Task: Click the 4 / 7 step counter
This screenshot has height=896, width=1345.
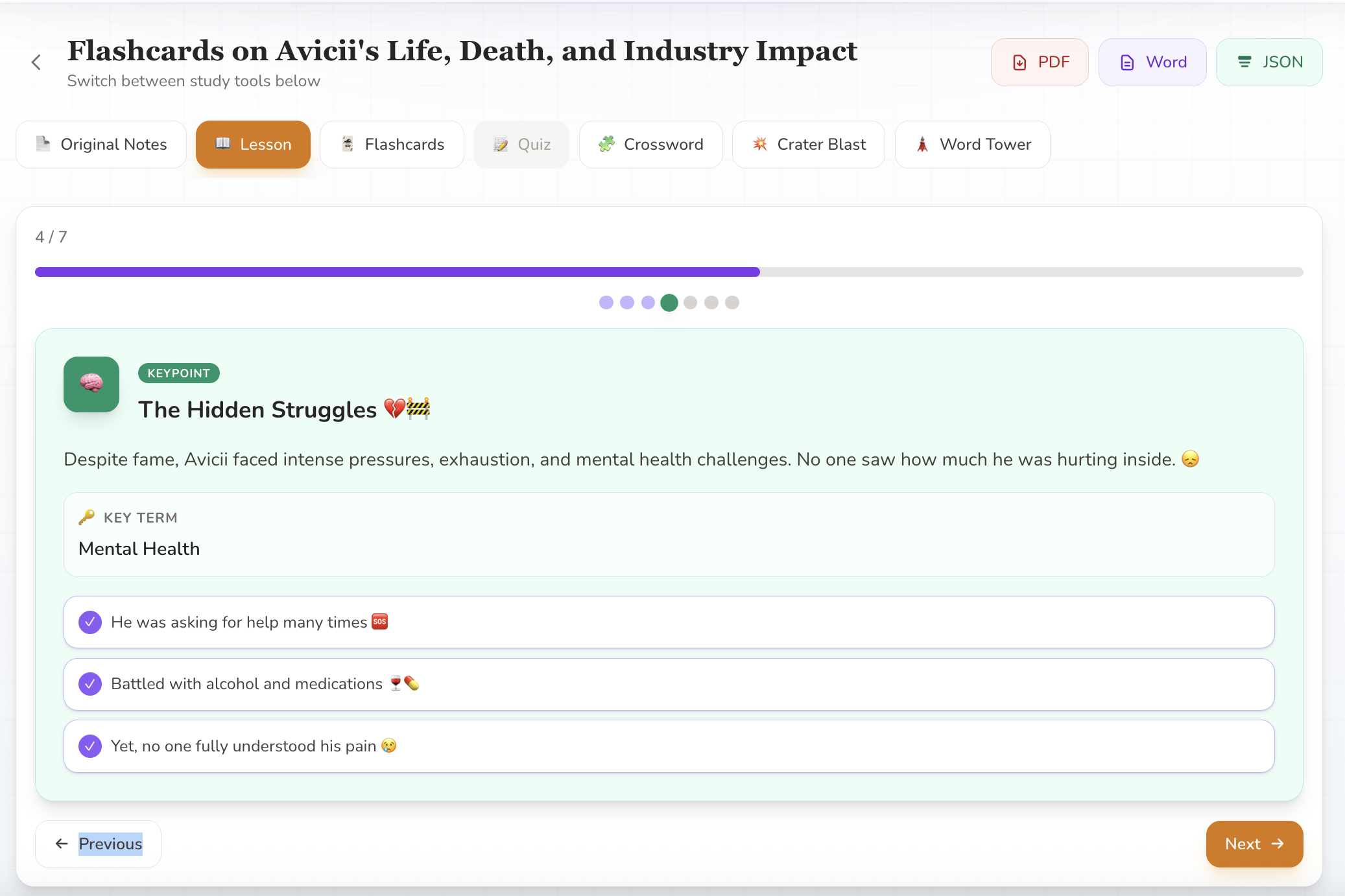Action: tap(51, 237)
